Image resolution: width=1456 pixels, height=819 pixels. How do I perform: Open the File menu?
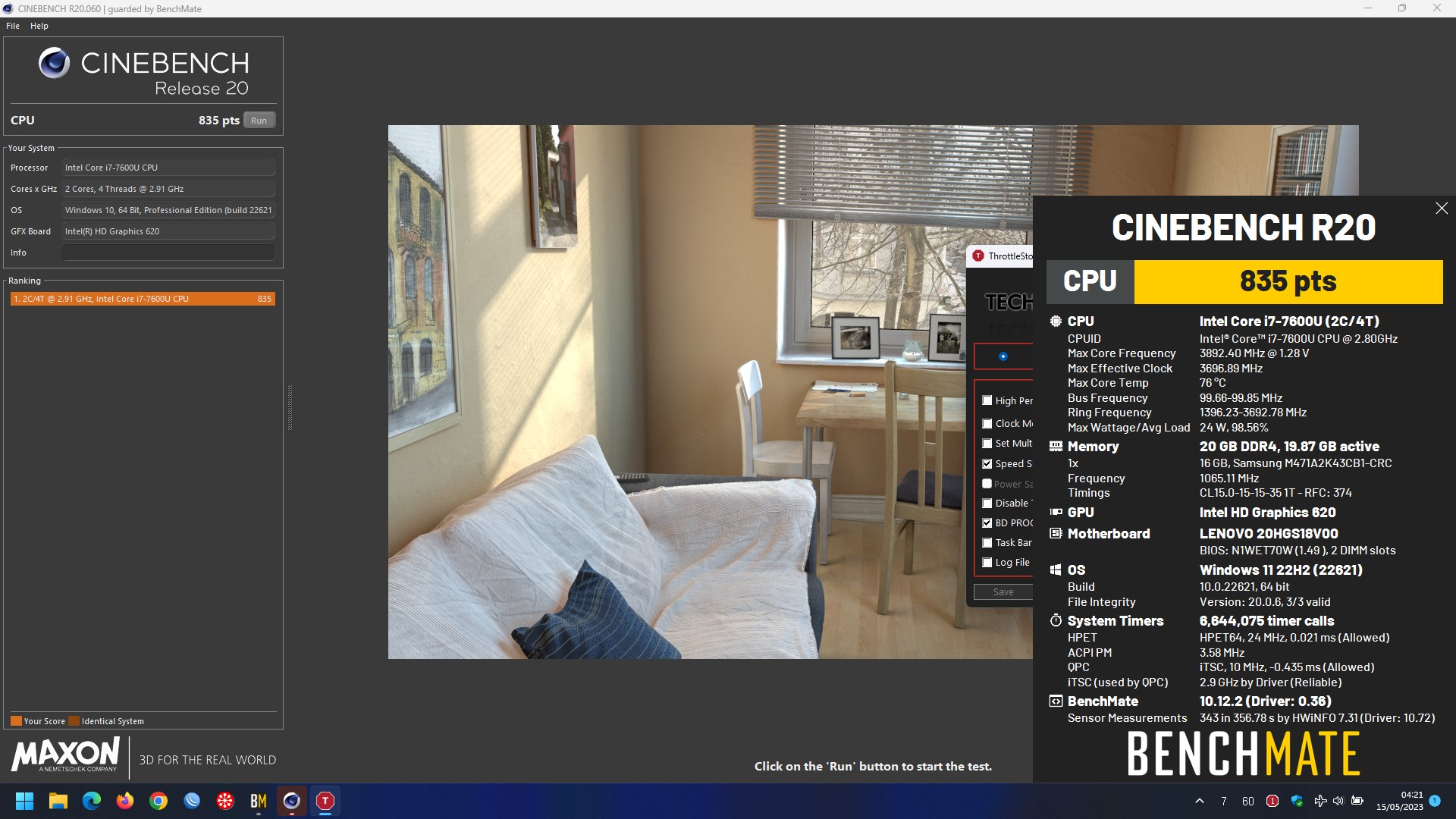13,26
